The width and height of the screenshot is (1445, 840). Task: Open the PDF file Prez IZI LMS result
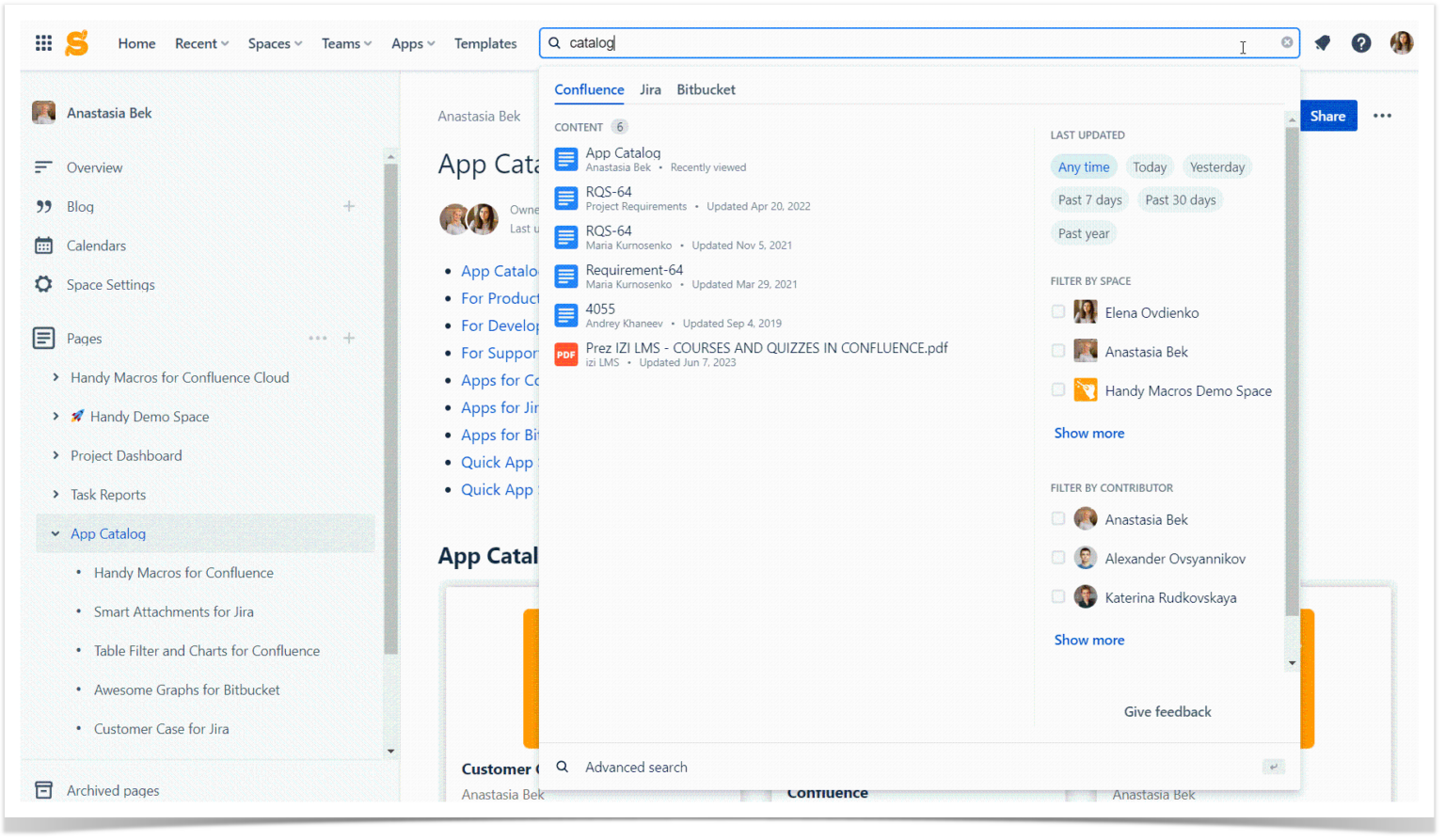click(766, 348)
